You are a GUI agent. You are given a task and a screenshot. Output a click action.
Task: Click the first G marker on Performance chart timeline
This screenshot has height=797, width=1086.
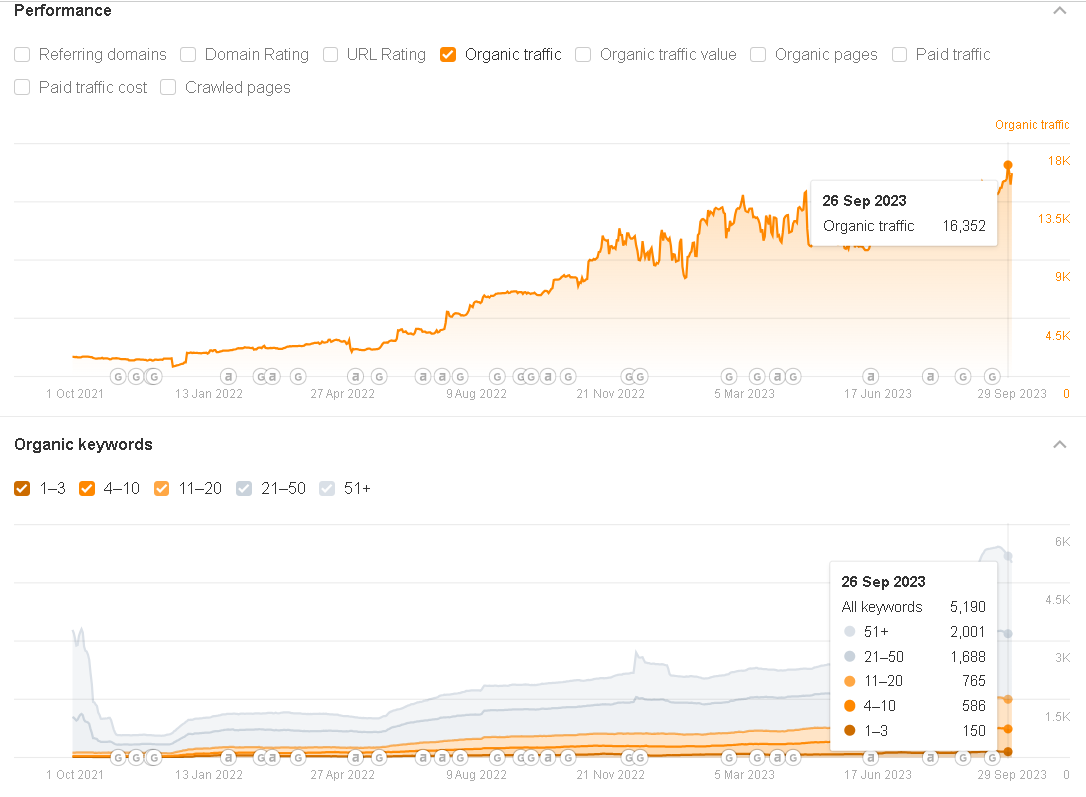(117, 377)
